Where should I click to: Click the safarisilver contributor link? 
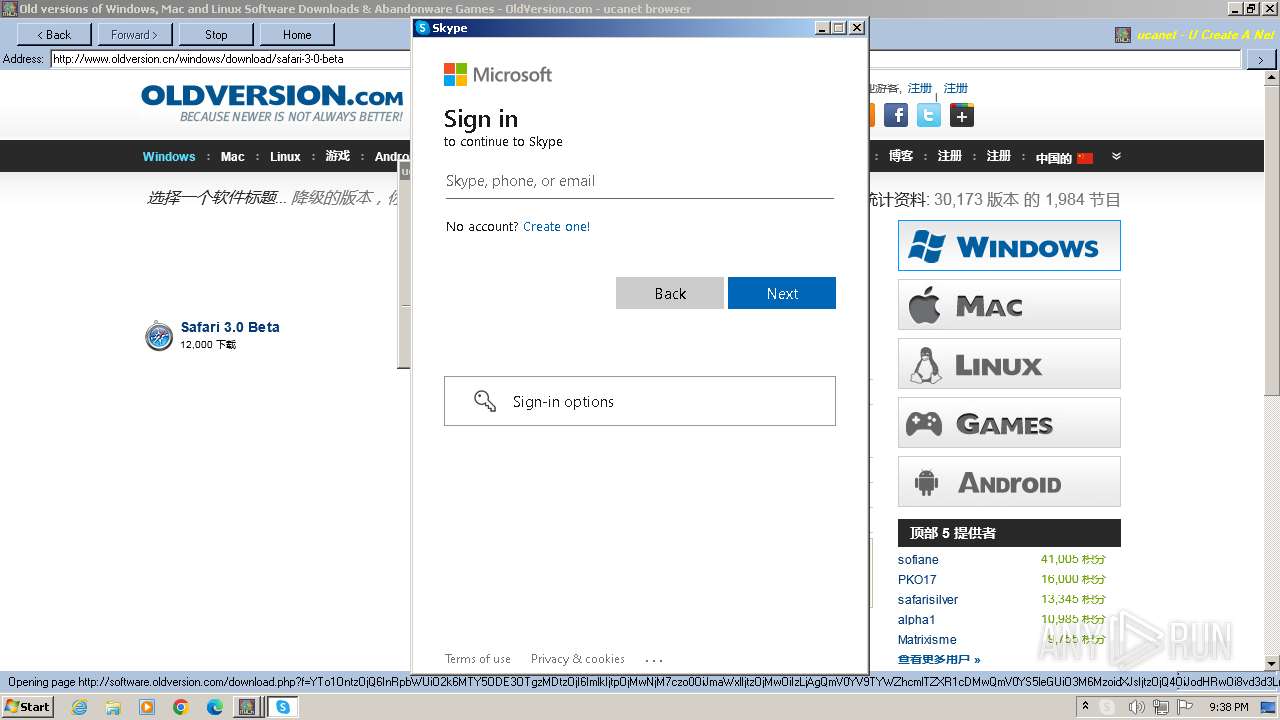click(928, 600)
